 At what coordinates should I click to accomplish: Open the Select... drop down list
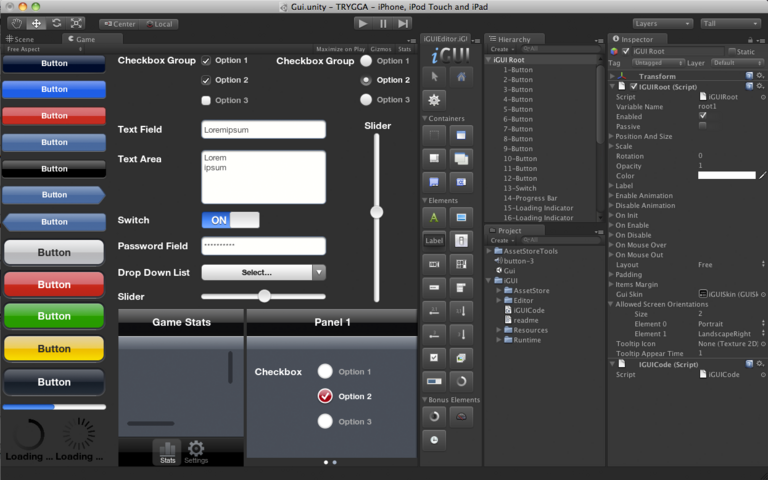coord(264,272)
